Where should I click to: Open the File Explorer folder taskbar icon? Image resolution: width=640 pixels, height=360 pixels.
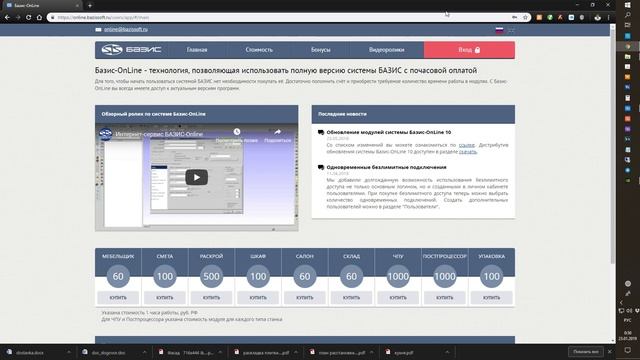[x=628, y=56]
